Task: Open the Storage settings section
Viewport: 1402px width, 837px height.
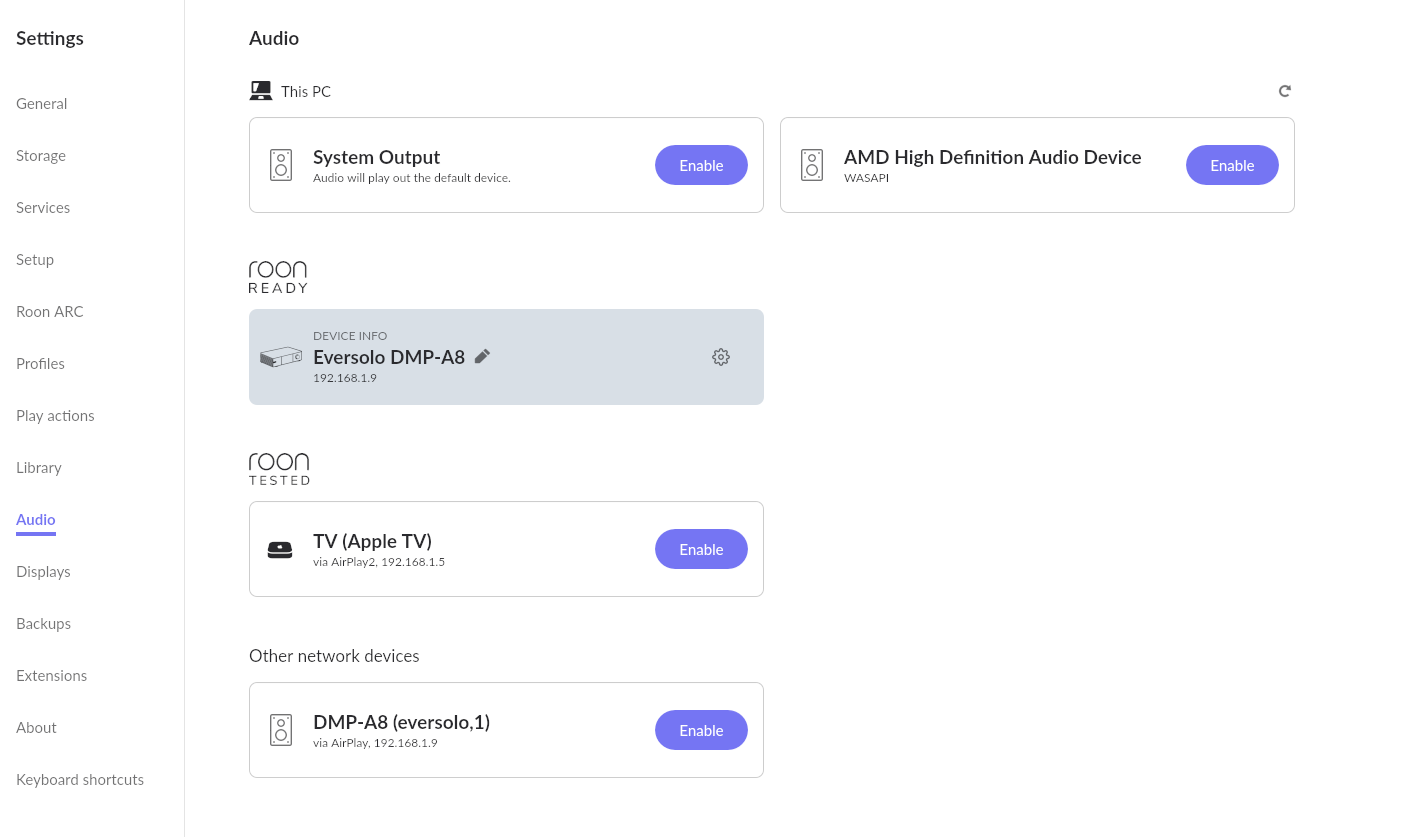Action: [x=41, y=156]
